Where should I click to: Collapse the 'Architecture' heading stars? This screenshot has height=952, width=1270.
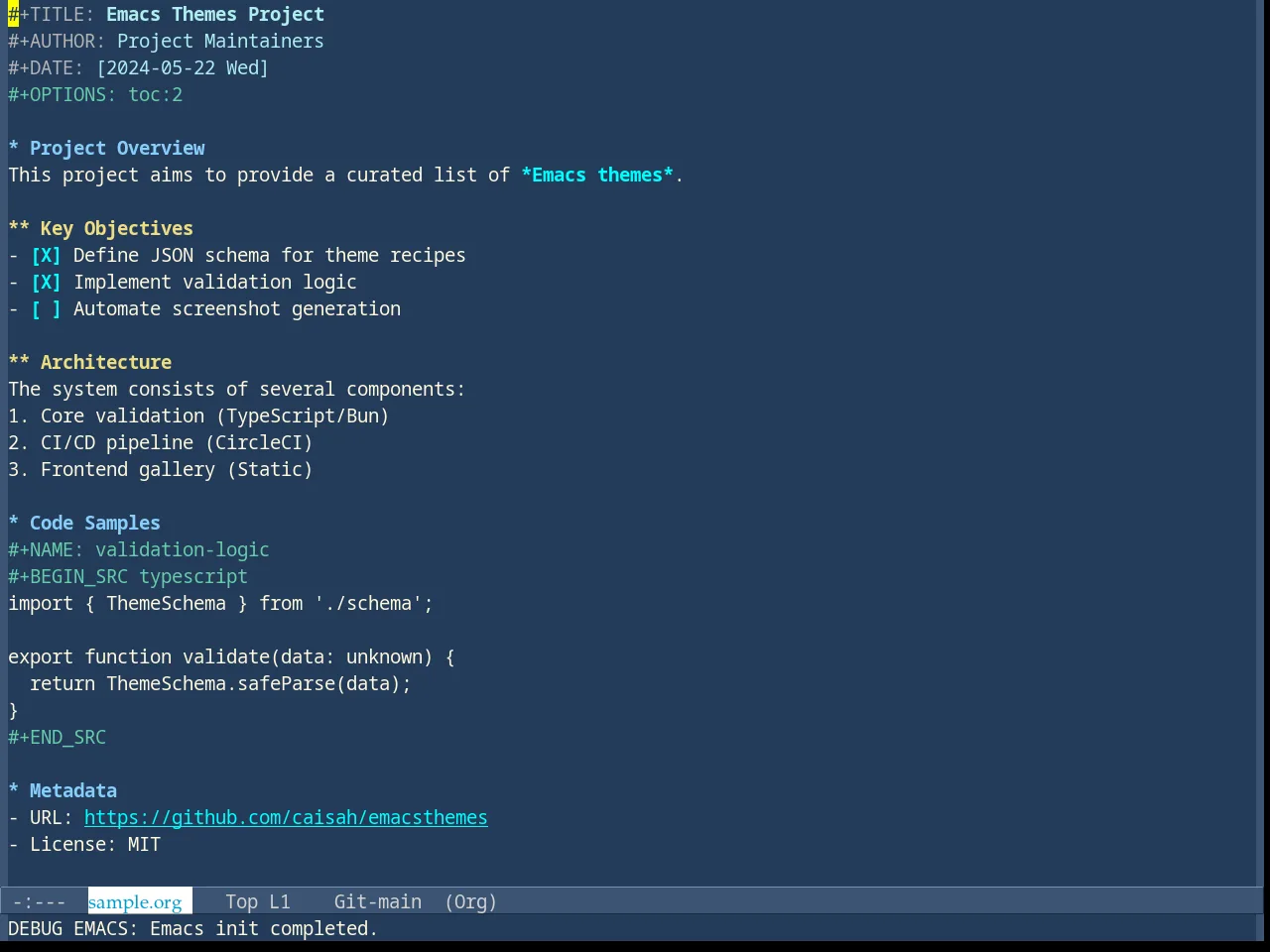(x=19, y=363)
